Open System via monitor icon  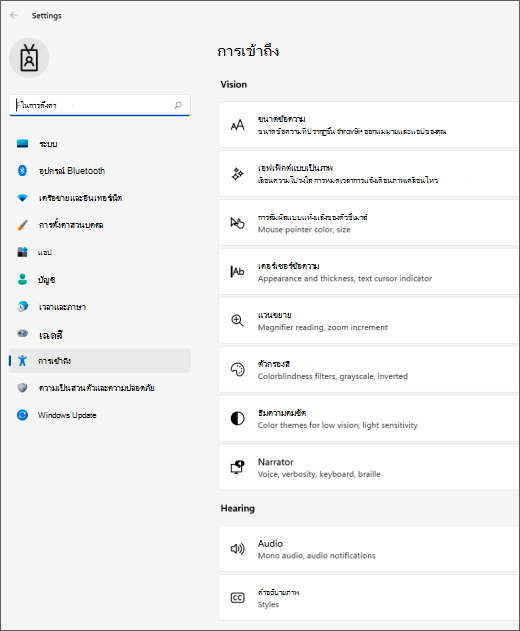point(23,144)
